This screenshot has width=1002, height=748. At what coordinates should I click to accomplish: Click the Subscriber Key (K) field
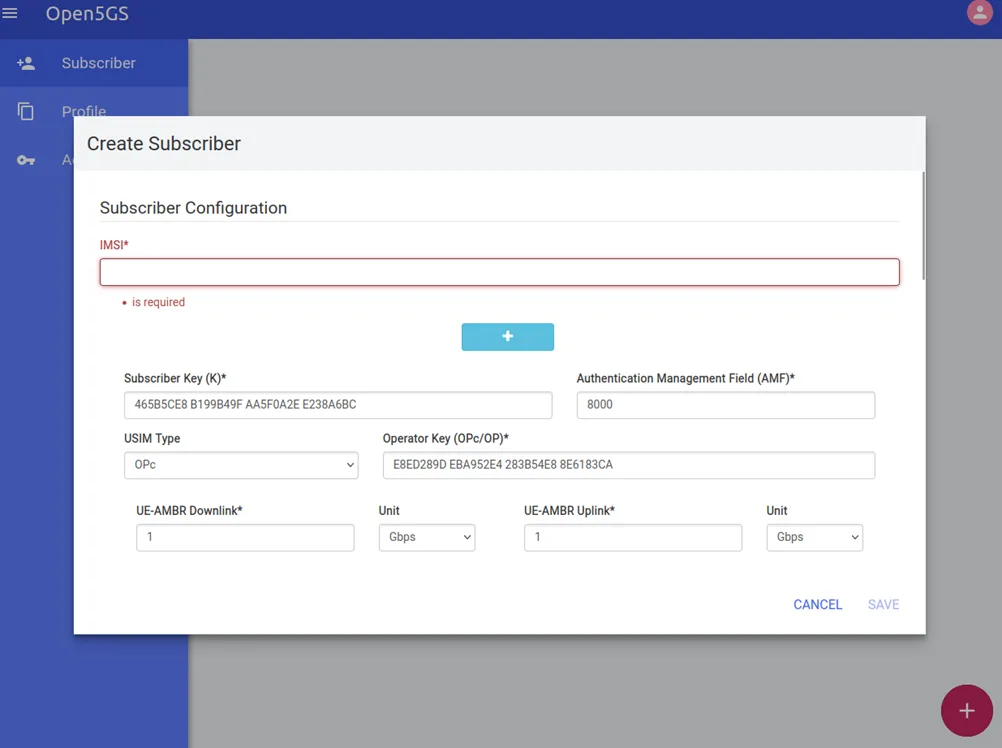(x=338, y=405)
